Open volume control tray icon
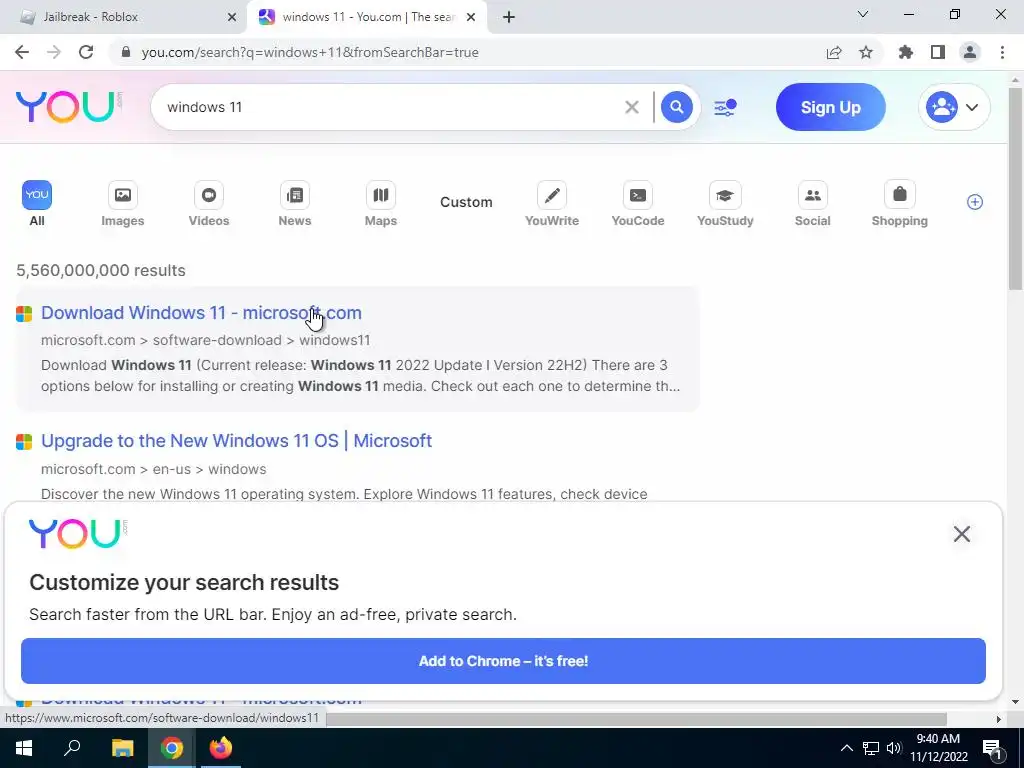 click(894, 748)
